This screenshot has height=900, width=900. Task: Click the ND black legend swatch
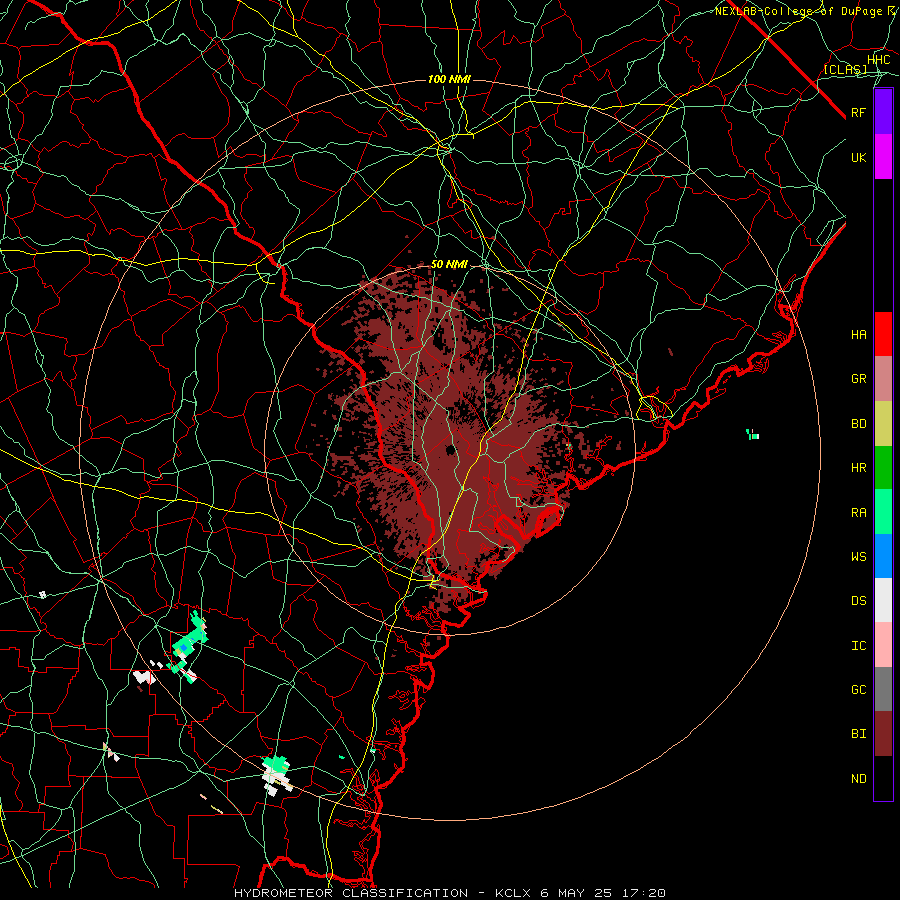coord(883,778)
